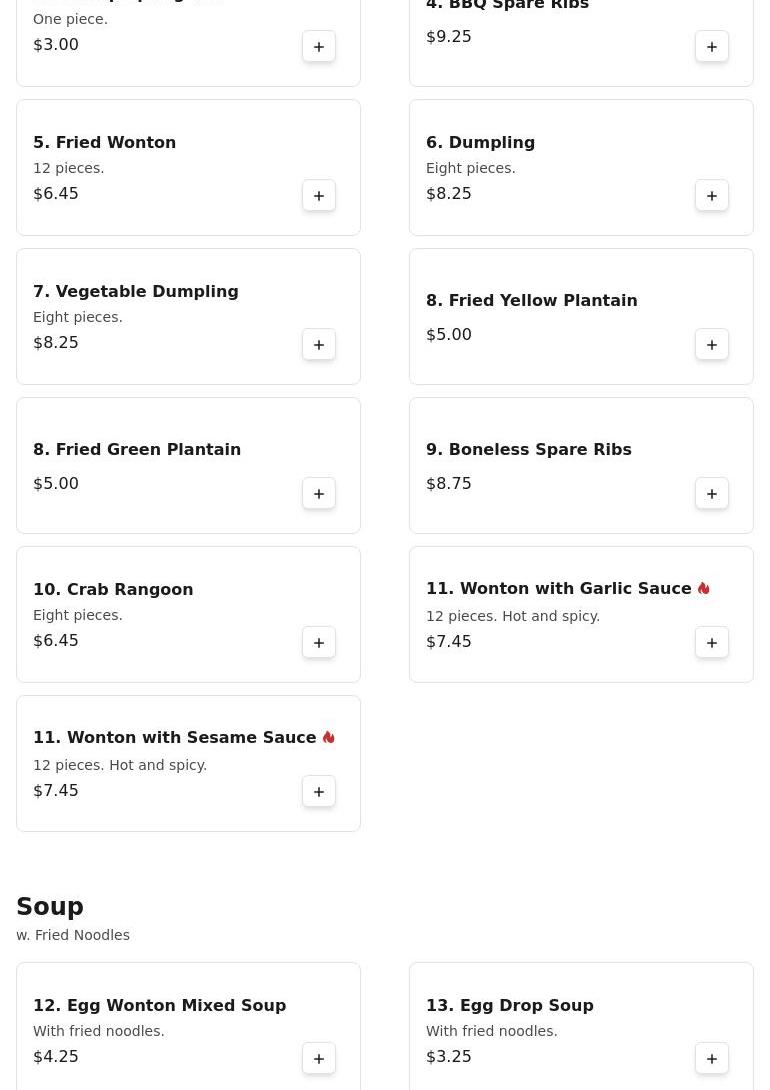770x1090 pixels.
Task: Add the $3.00 one piece item
Action: (319, 47)
